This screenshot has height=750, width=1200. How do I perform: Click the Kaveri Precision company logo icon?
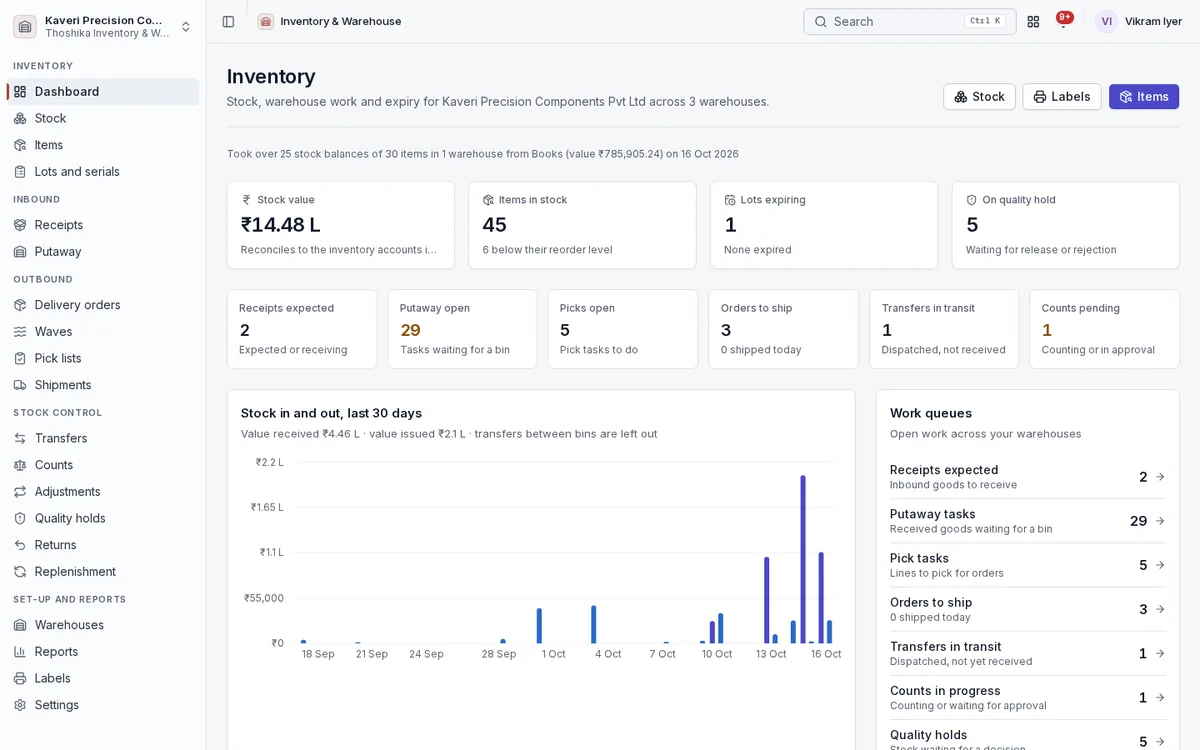tap(25, 26)
